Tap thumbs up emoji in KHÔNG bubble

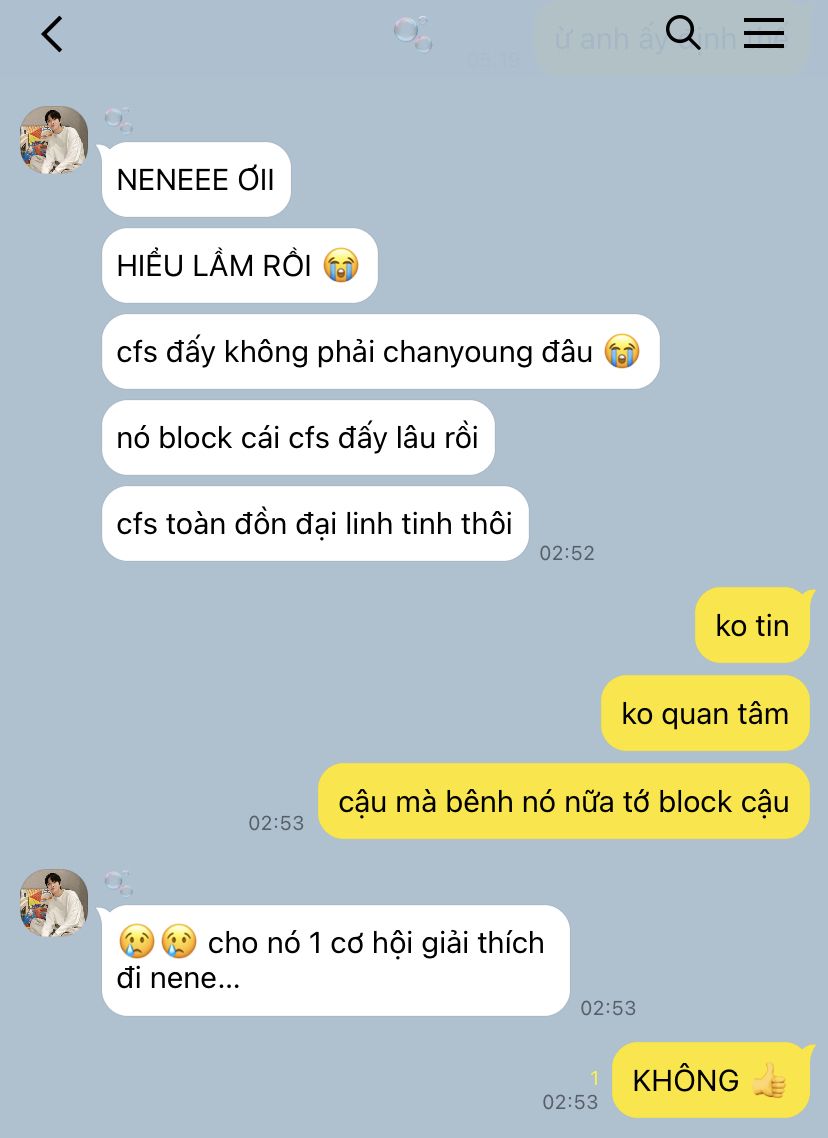[769, 1080]
